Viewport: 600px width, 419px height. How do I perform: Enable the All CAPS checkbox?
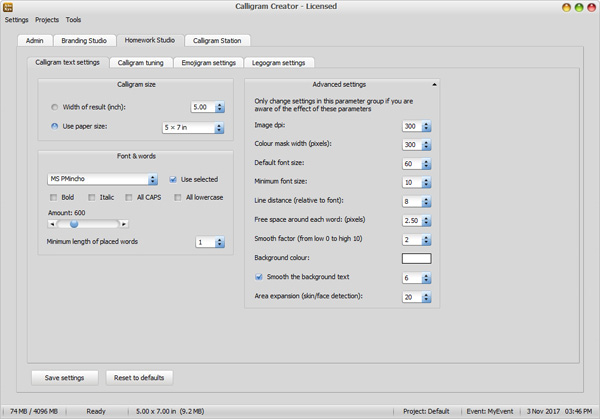[x=129, y=198]
